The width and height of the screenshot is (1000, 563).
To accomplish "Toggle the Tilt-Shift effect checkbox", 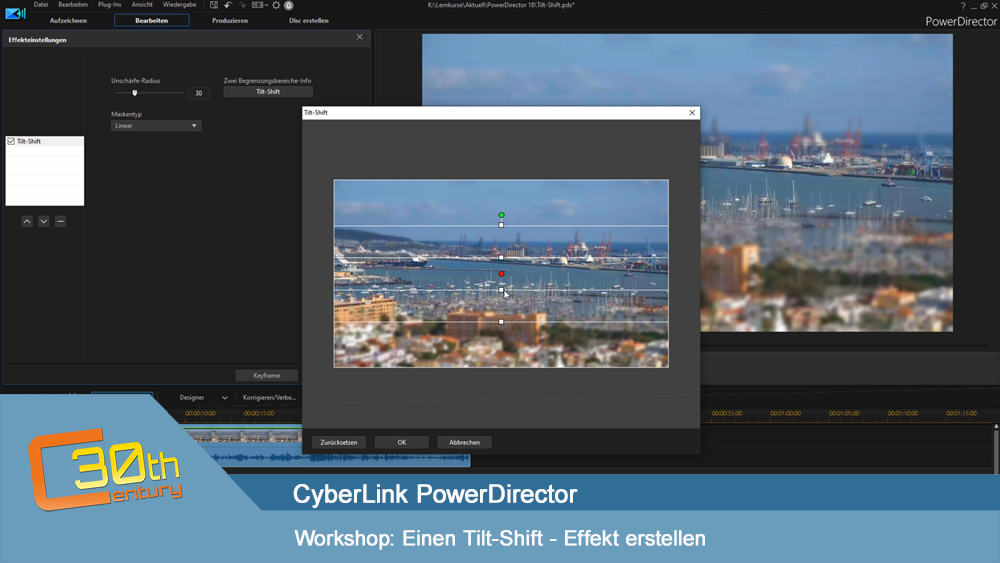I will pyautogui.click(x=11, y=141).
